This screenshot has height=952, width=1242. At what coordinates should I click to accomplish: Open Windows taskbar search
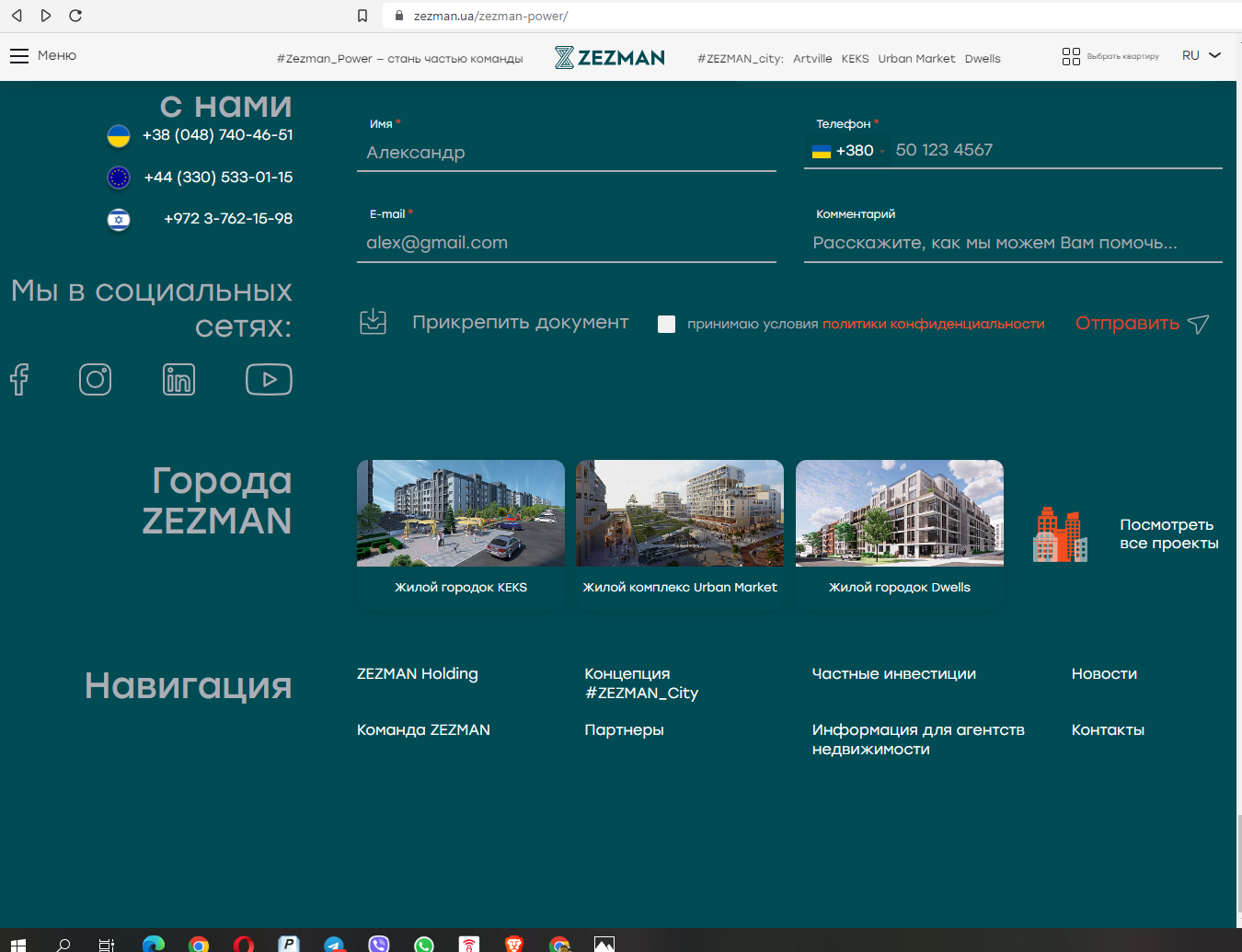pos(63,945)
